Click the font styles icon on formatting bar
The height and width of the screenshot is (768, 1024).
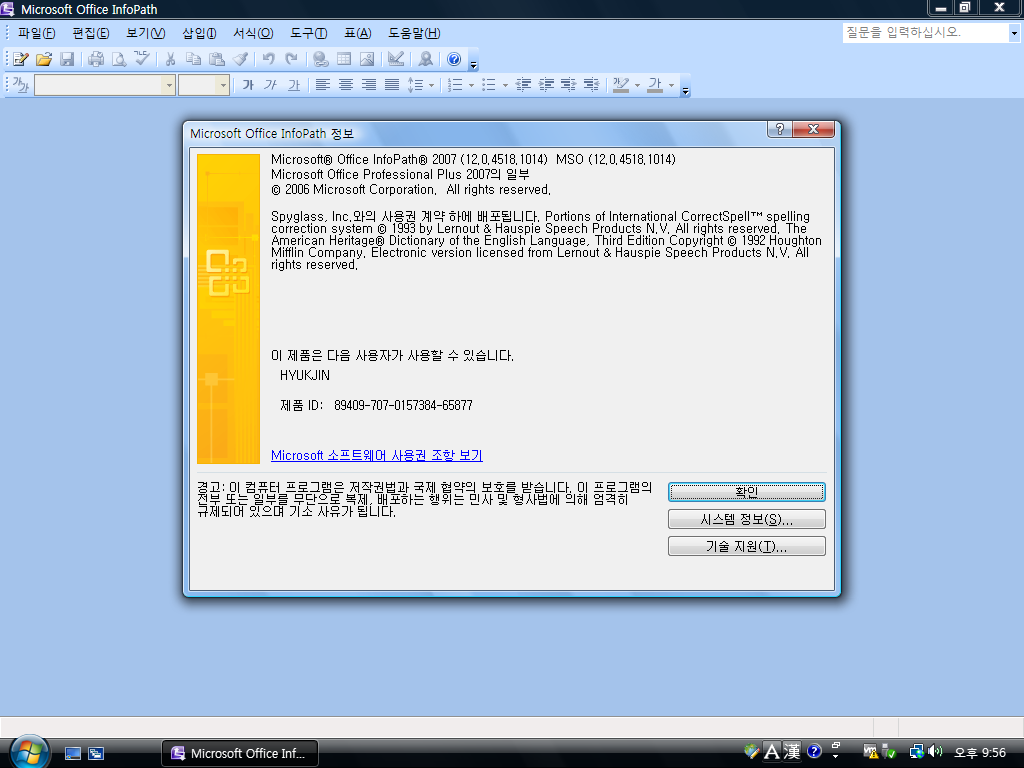click(21, 85)
